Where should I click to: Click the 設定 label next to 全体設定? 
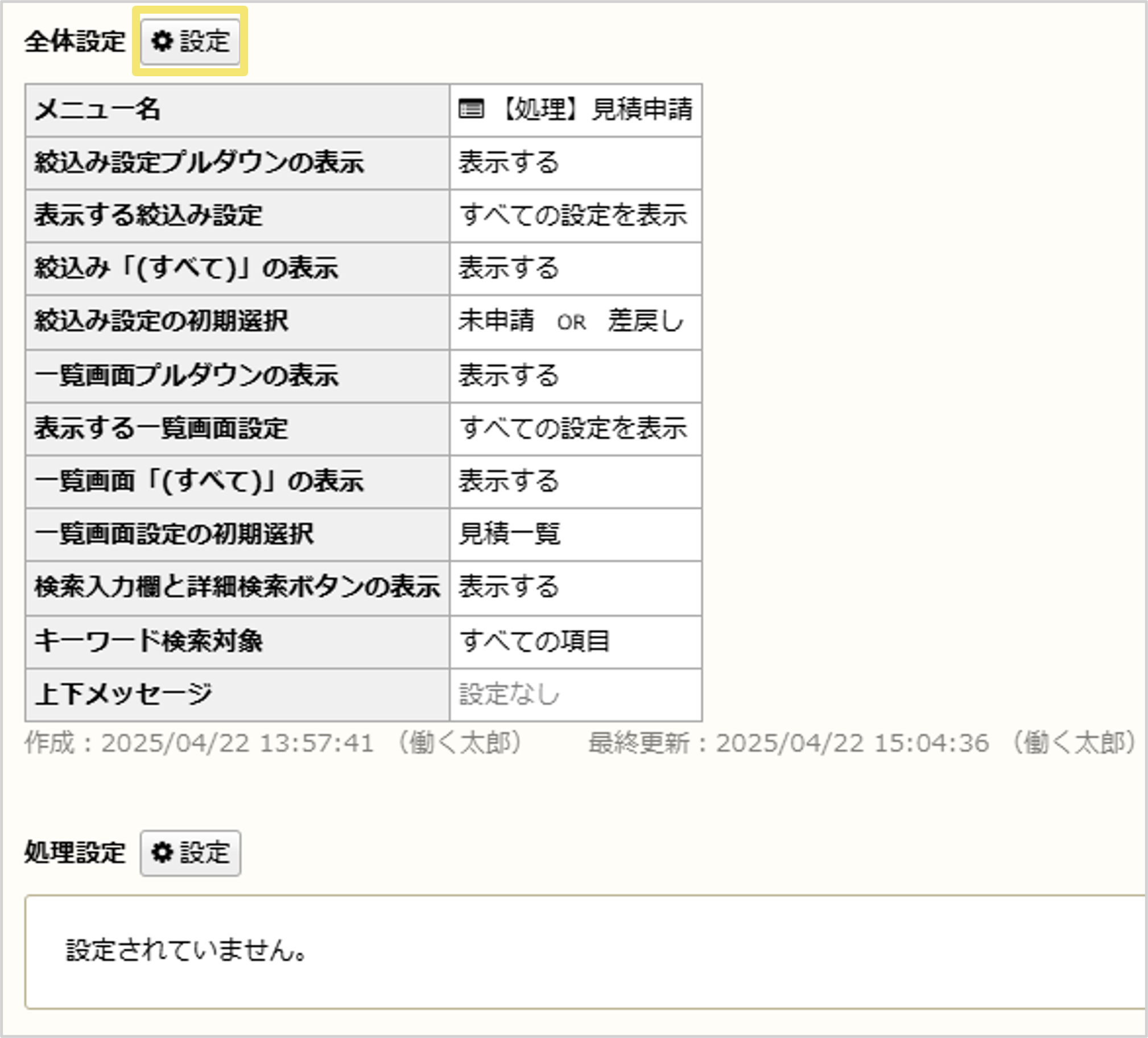tap(205, 42)
